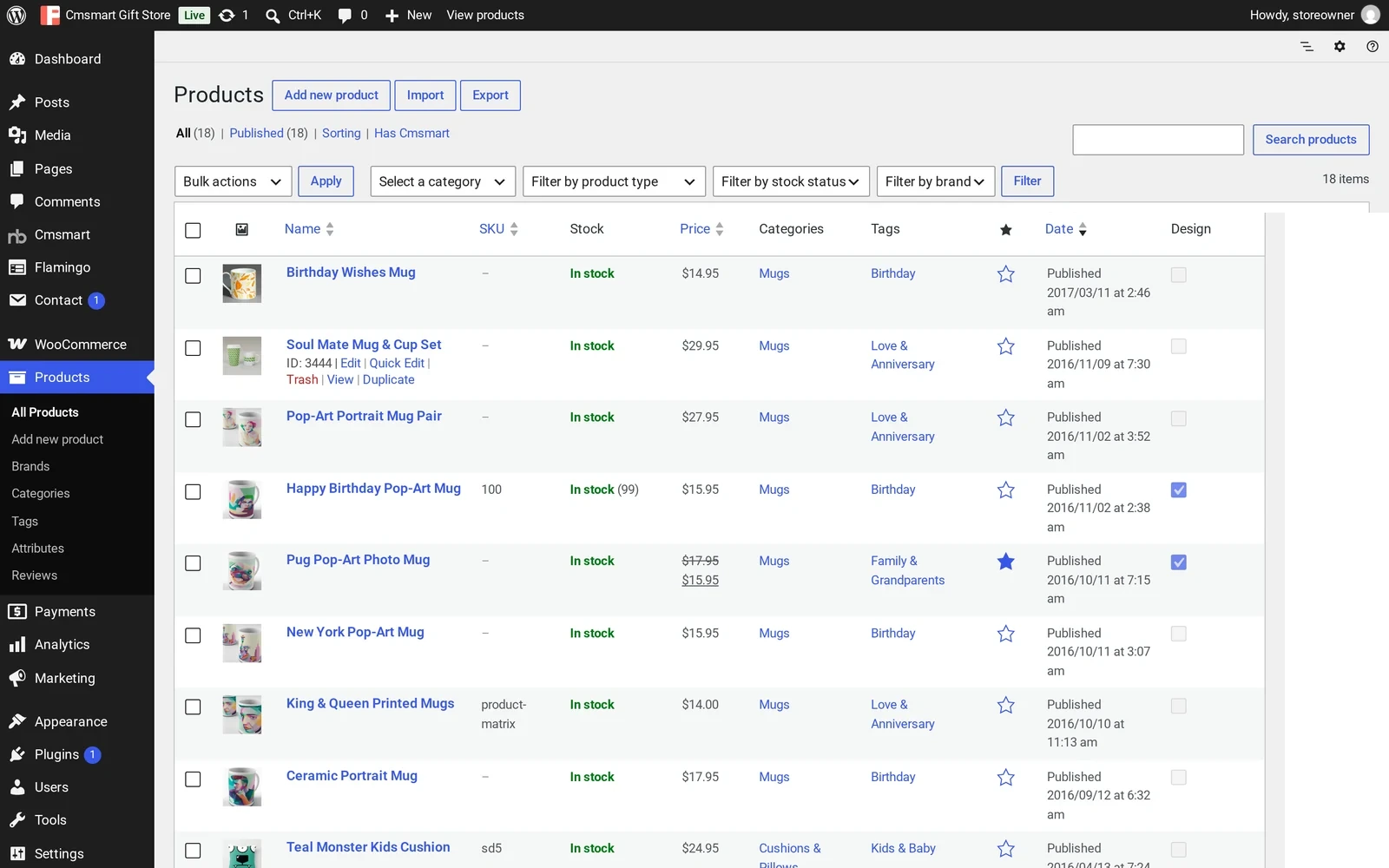Open Filter by brand dropdown
Image resolution: width=1389 pixels, height=868 pixels.
click(936, 181)
